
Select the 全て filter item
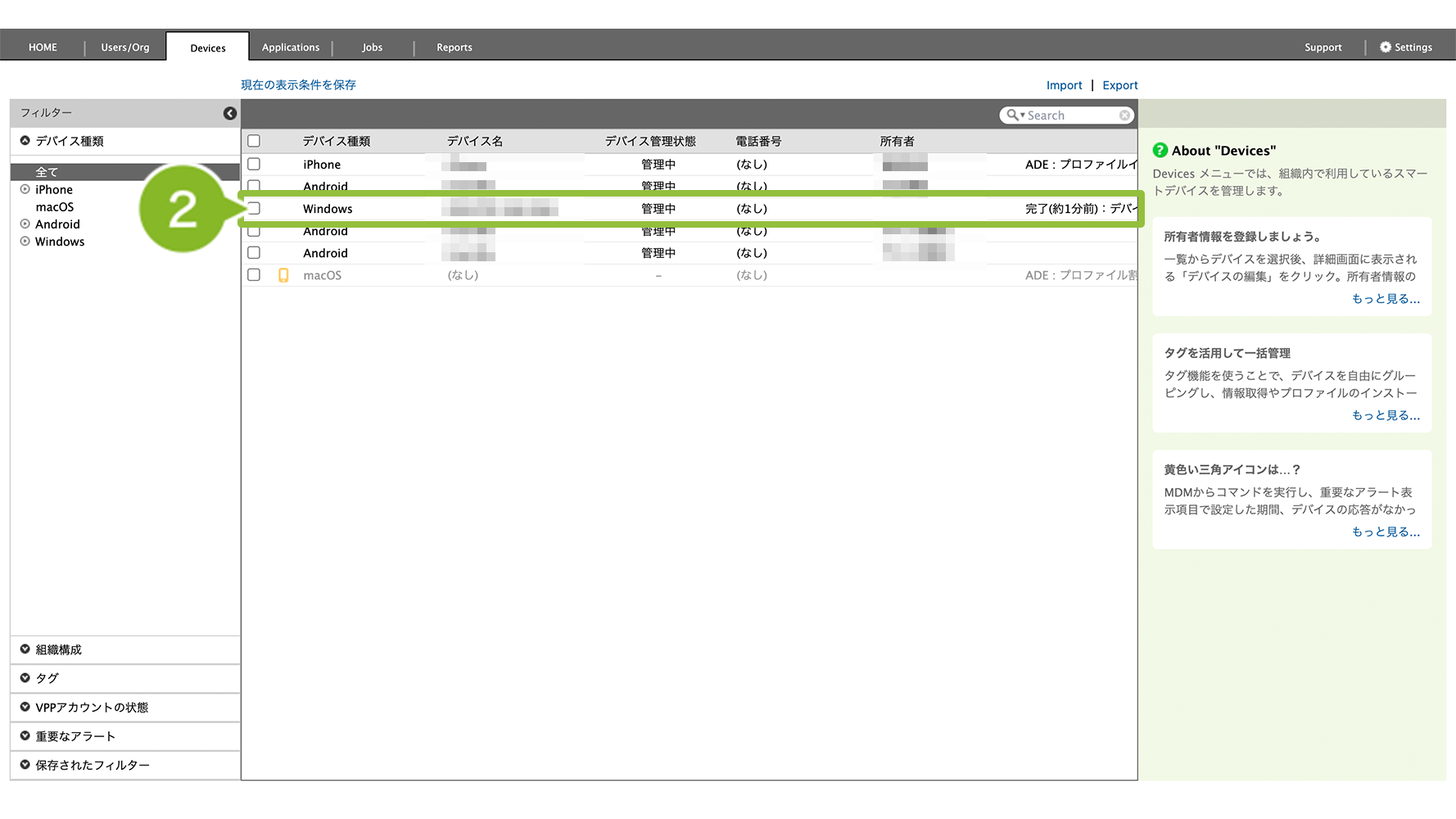coord(47,172)
